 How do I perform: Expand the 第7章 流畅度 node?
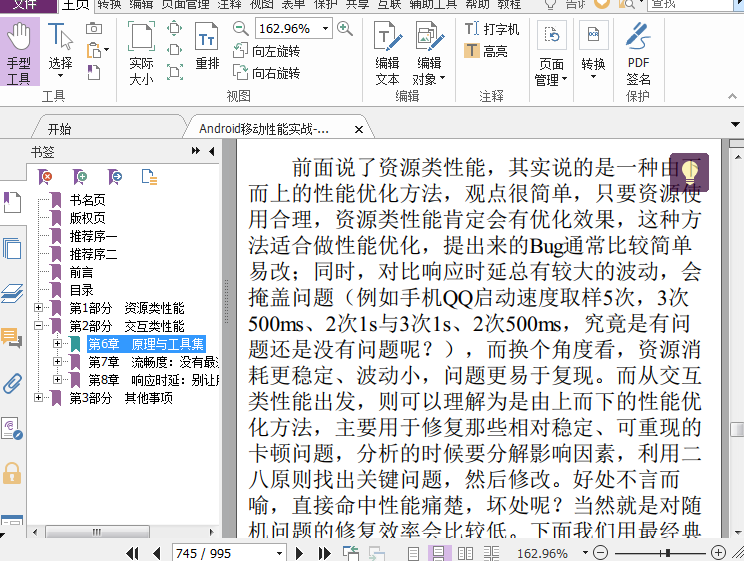[57, 362]
